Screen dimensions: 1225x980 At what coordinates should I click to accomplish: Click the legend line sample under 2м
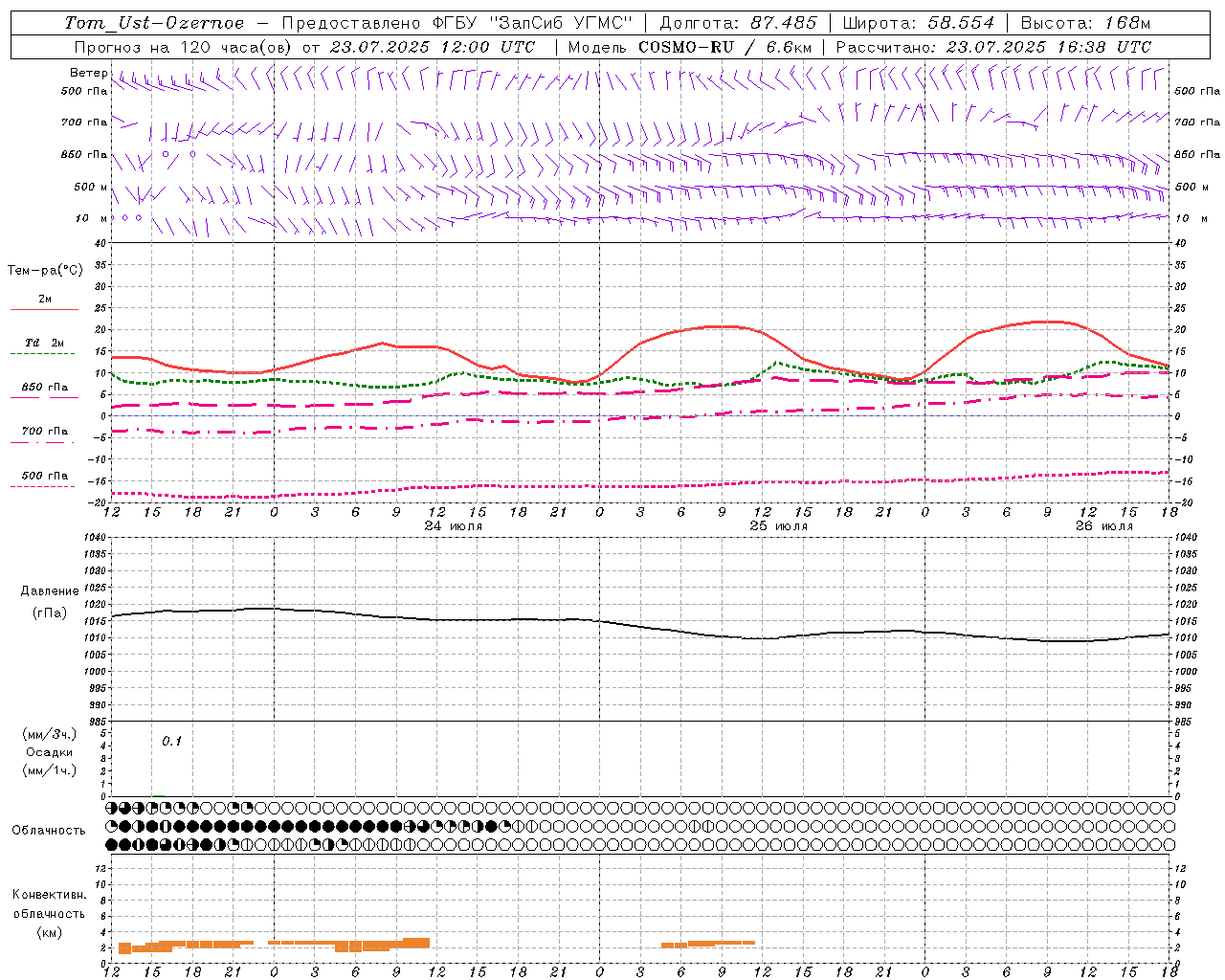(44, 310)
